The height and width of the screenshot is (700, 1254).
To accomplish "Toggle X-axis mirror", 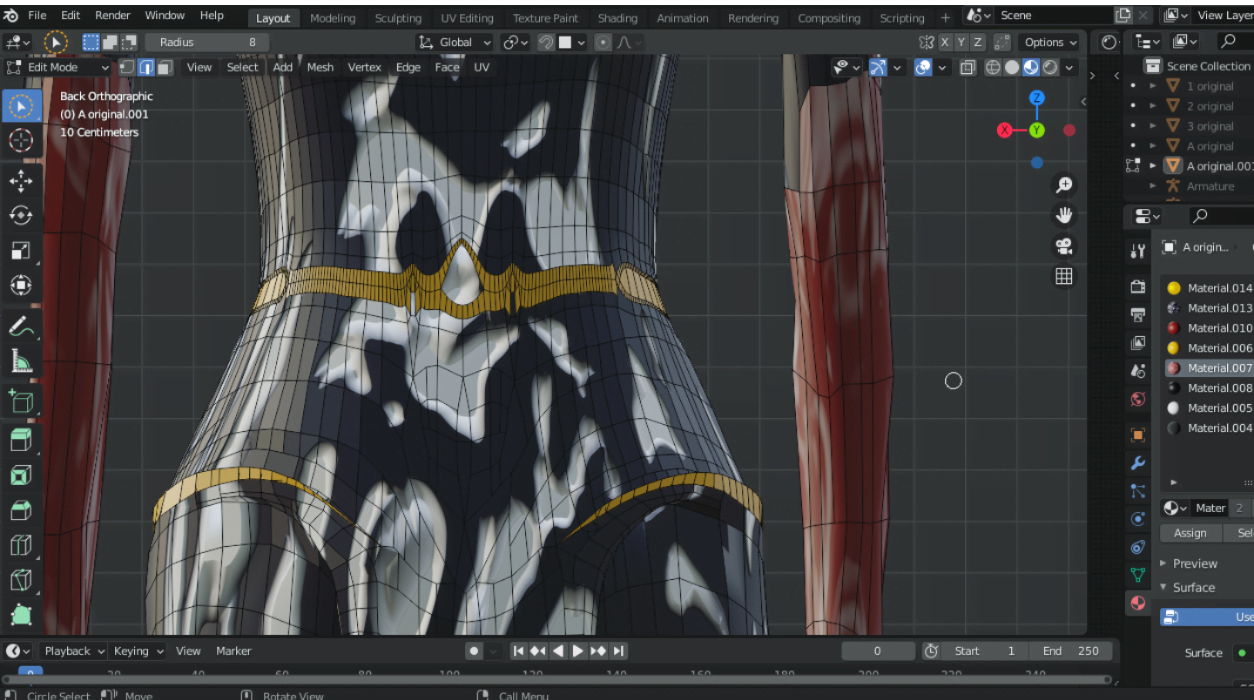I will pyautogui.click(x=943, y=42).
